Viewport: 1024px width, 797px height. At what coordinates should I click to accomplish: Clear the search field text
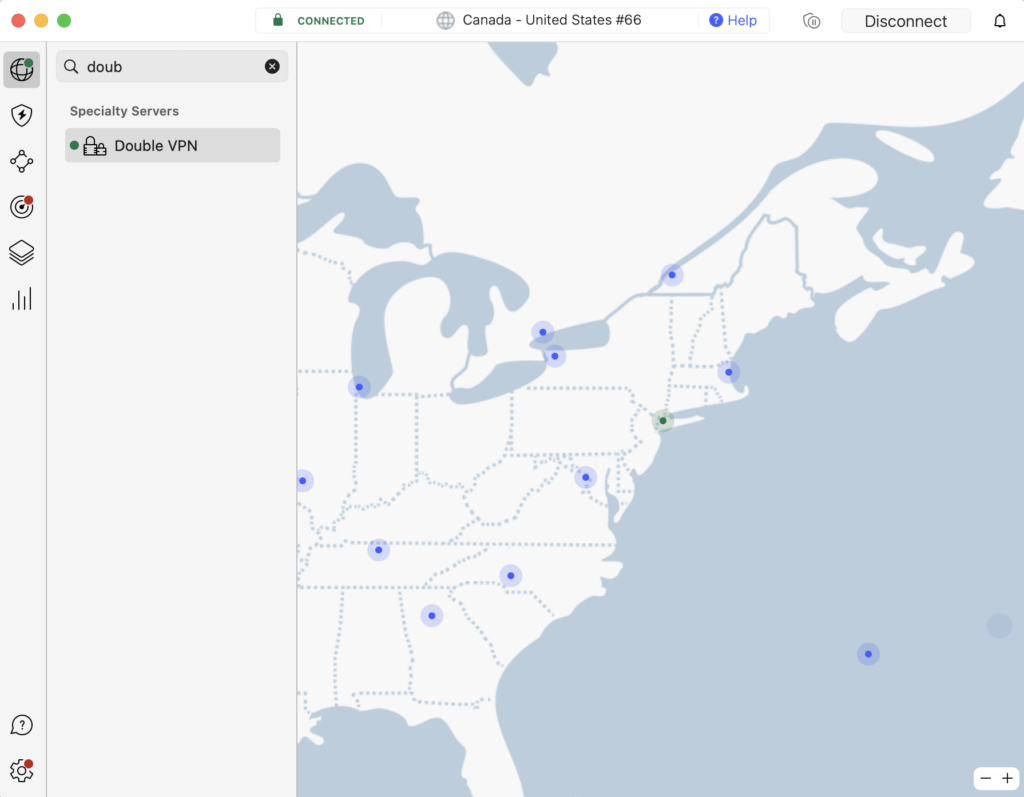tap(272, 66)
